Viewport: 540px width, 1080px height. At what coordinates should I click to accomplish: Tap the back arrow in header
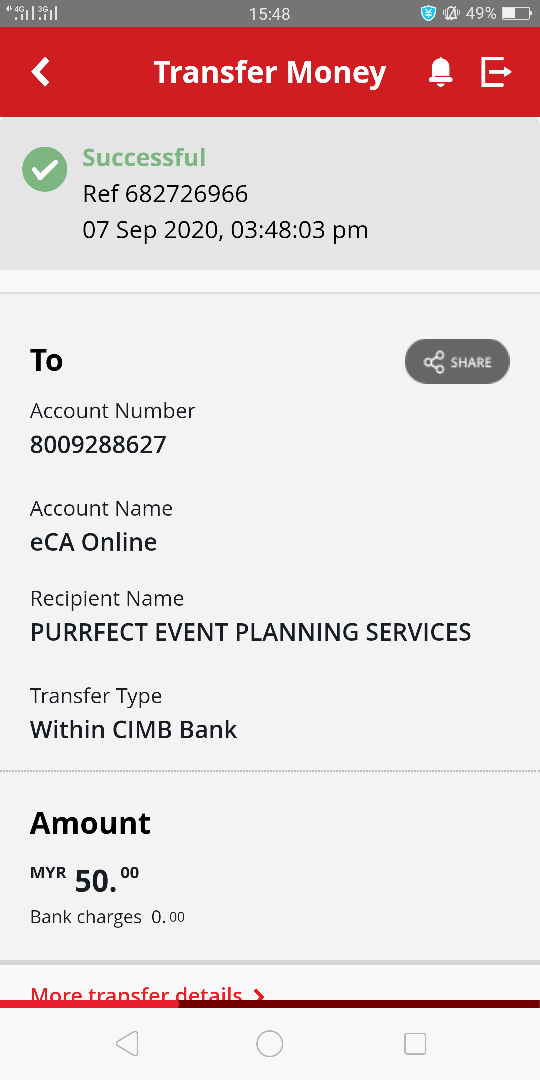pyautogui.click(x=41, y=72)
